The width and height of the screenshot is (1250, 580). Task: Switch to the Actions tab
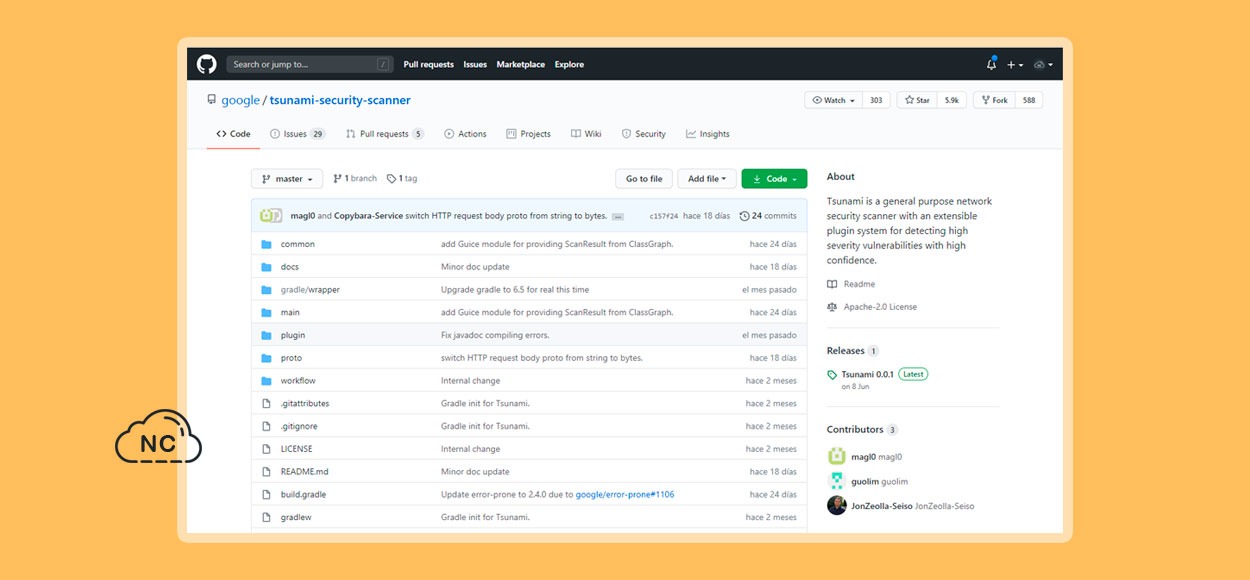tap(465, 134)
